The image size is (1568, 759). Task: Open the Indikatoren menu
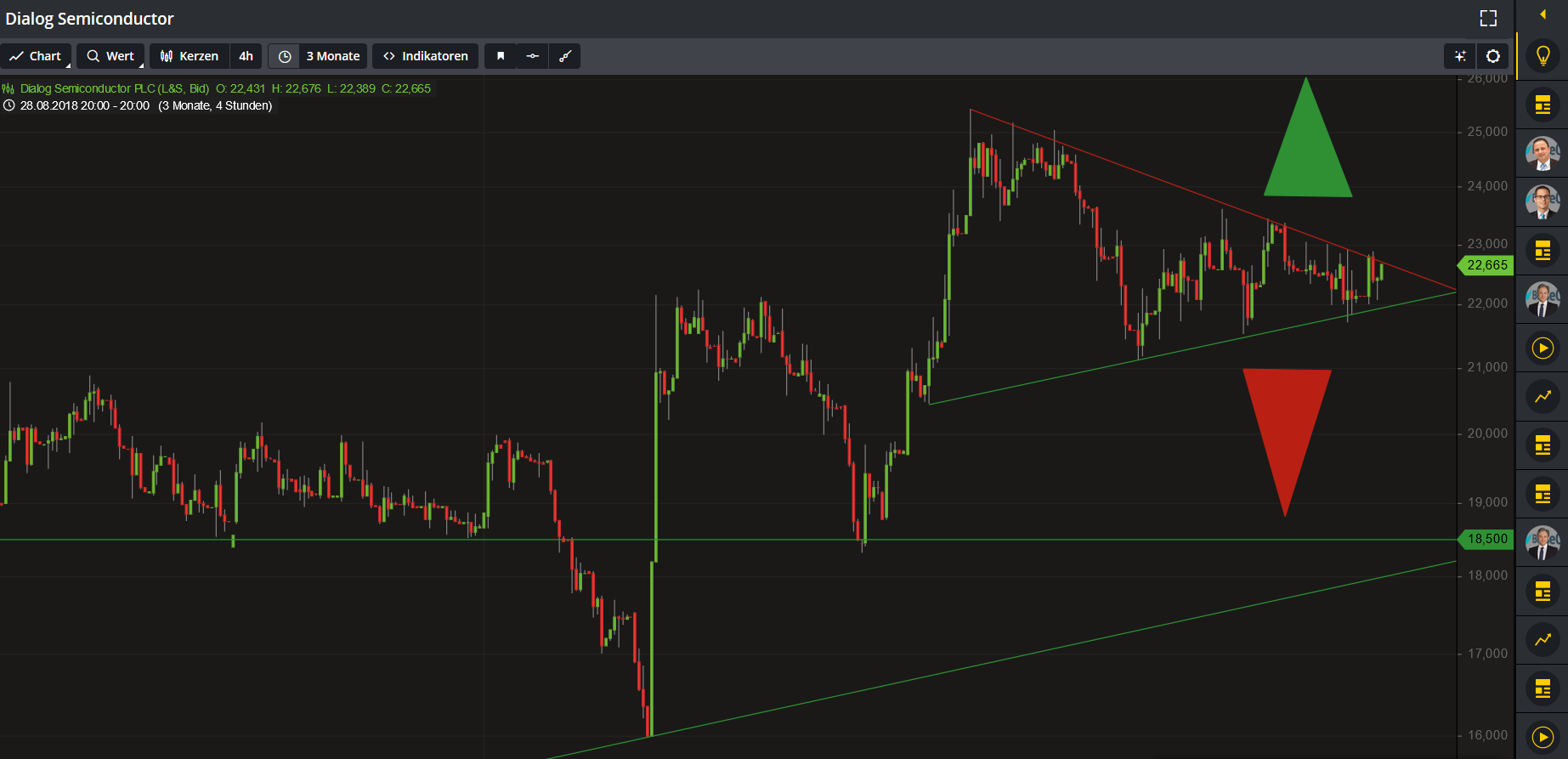click(x=425, y=56)
